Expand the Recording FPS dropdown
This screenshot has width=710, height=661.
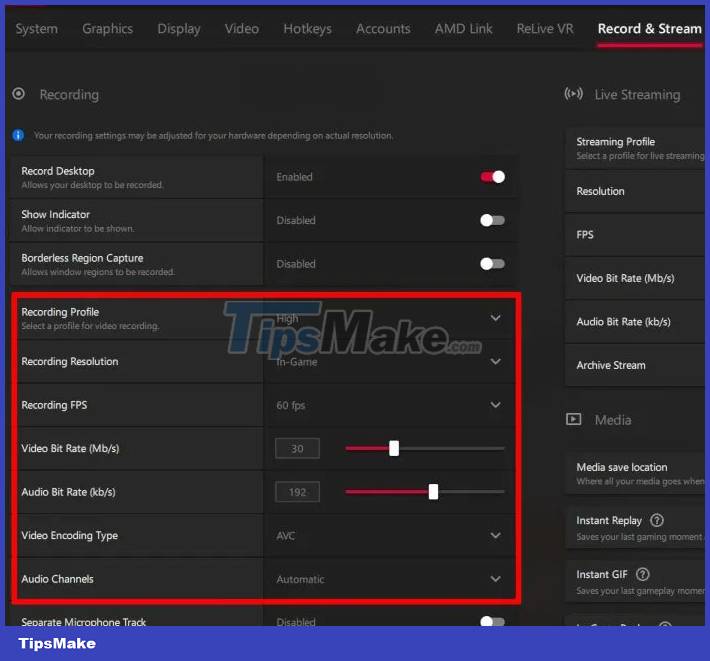click(x=495, y=405)
